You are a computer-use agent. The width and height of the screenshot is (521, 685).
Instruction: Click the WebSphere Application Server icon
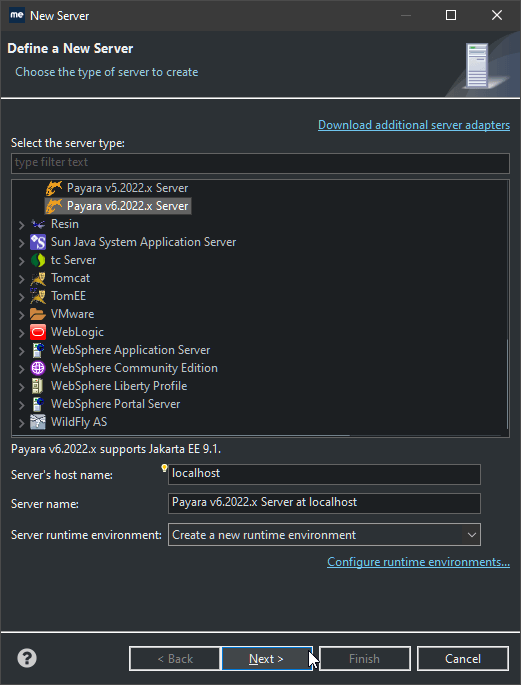coord(38,350)
